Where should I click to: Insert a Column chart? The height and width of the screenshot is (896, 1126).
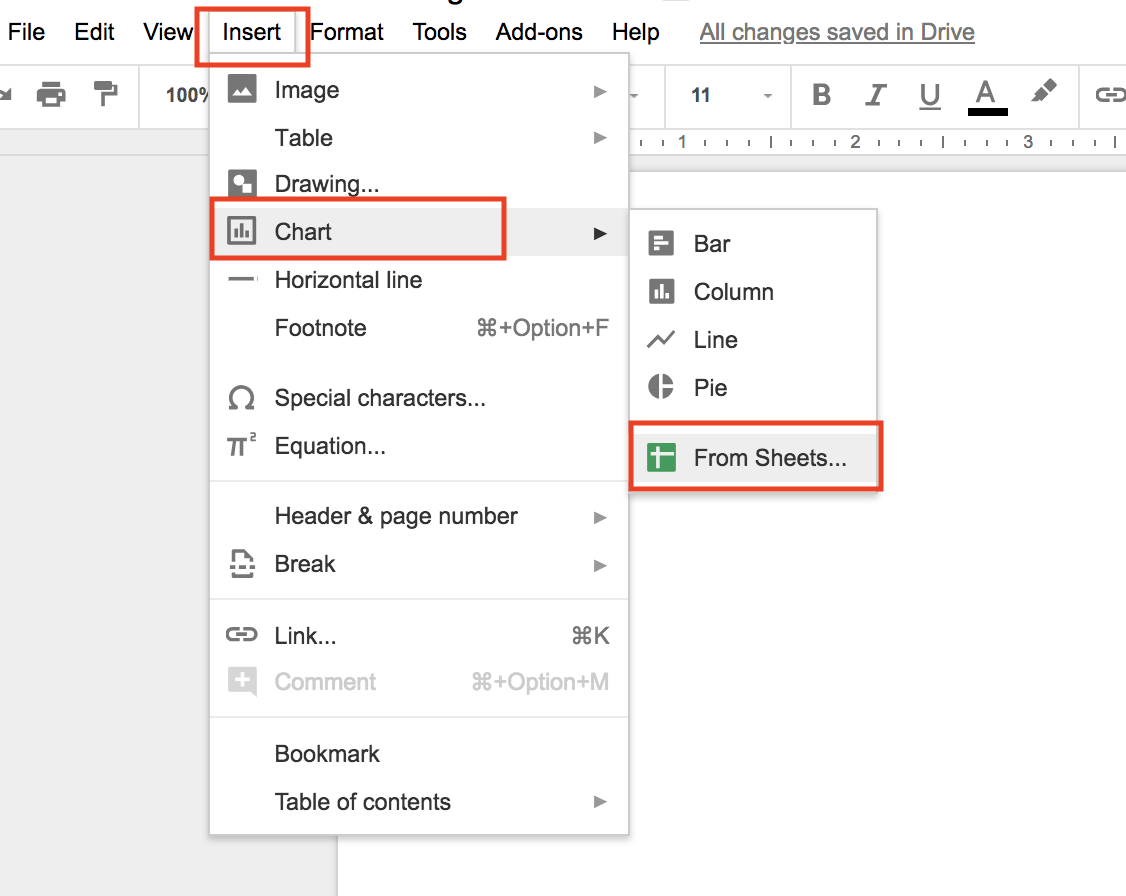click(733, 291)
